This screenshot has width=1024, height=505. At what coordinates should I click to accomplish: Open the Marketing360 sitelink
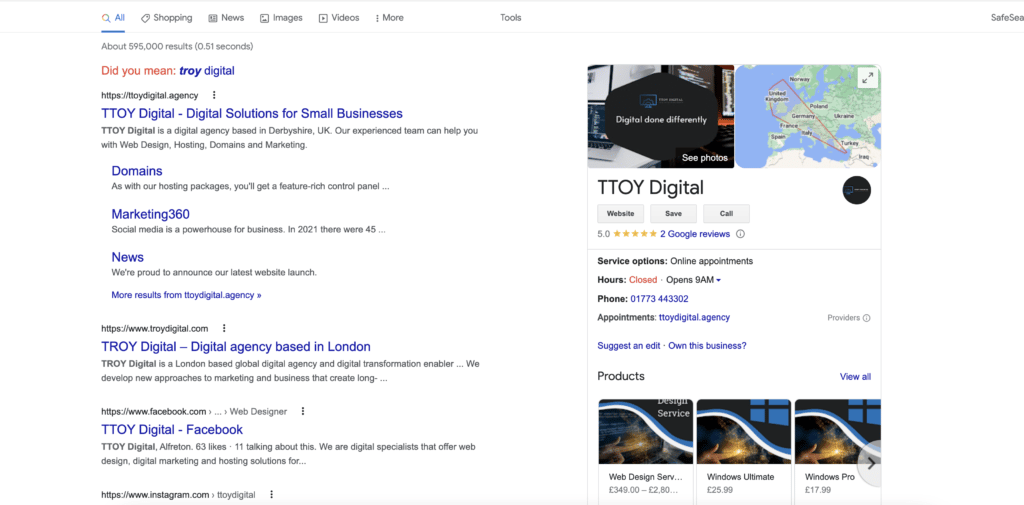pos(151,214)
